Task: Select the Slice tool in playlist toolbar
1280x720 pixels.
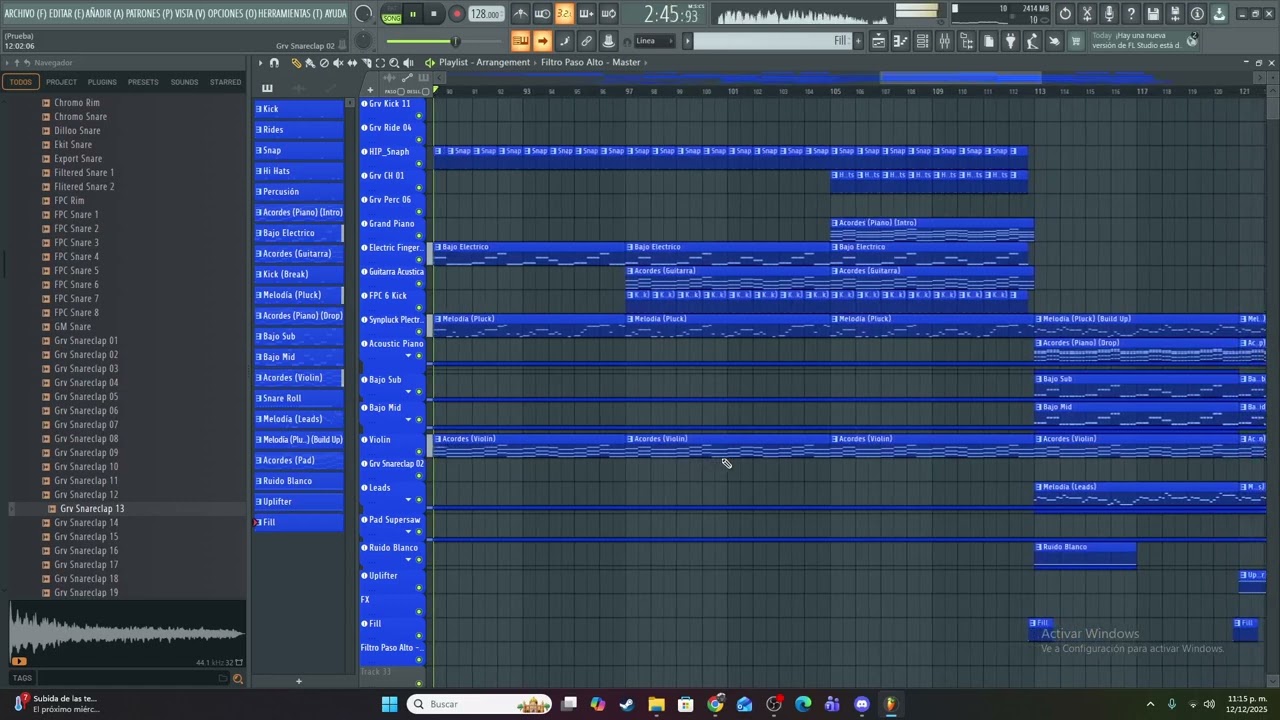Action: click(366, 63)
